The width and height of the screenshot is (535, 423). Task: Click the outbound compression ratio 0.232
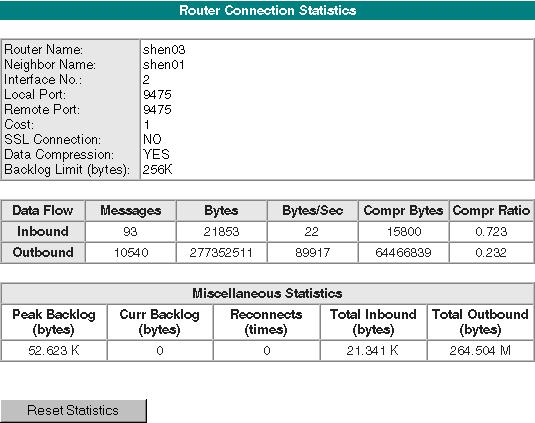(491, 253)
